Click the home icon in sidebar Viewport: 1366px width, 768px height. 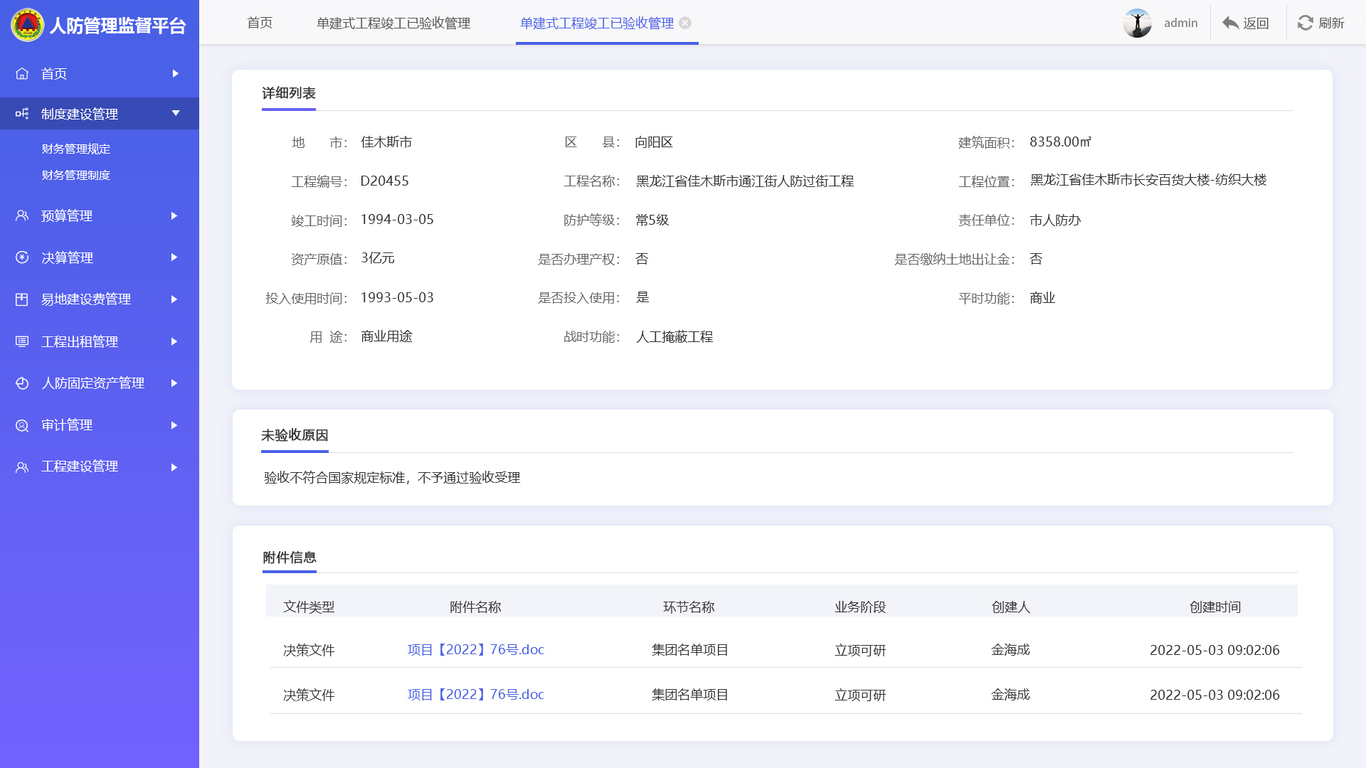tap(22, 74)
